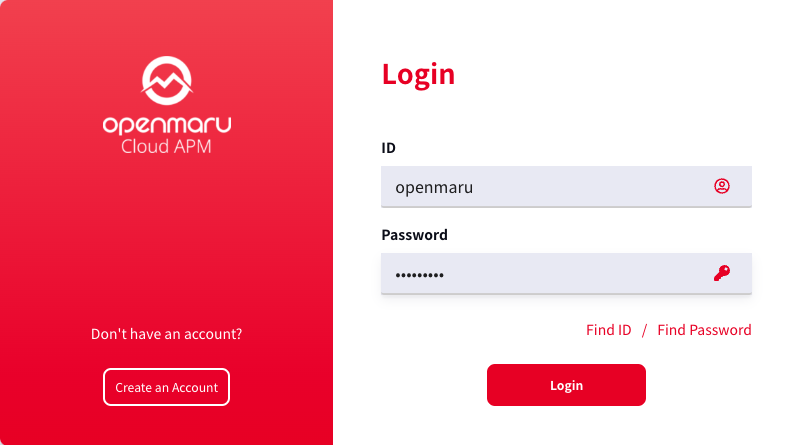Click the openmaru text in ID field
This screenshot has height=445, width=799.
(434, 188)
